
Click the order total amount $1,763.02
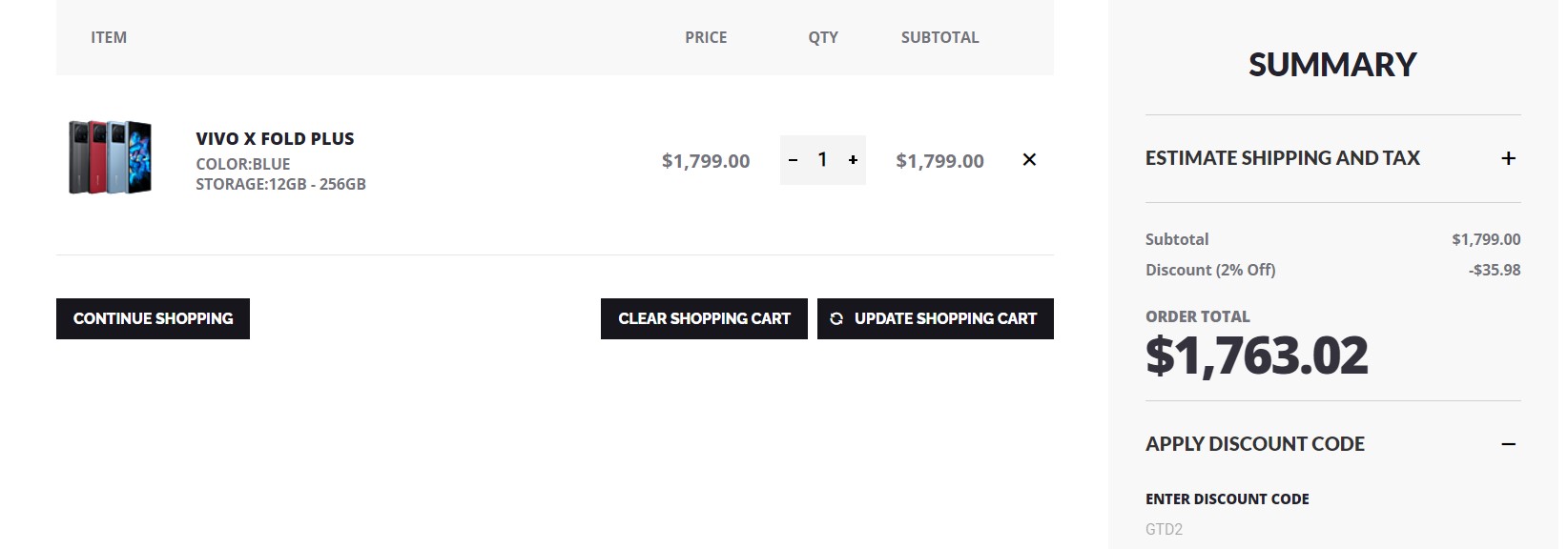pos(1257,356)
